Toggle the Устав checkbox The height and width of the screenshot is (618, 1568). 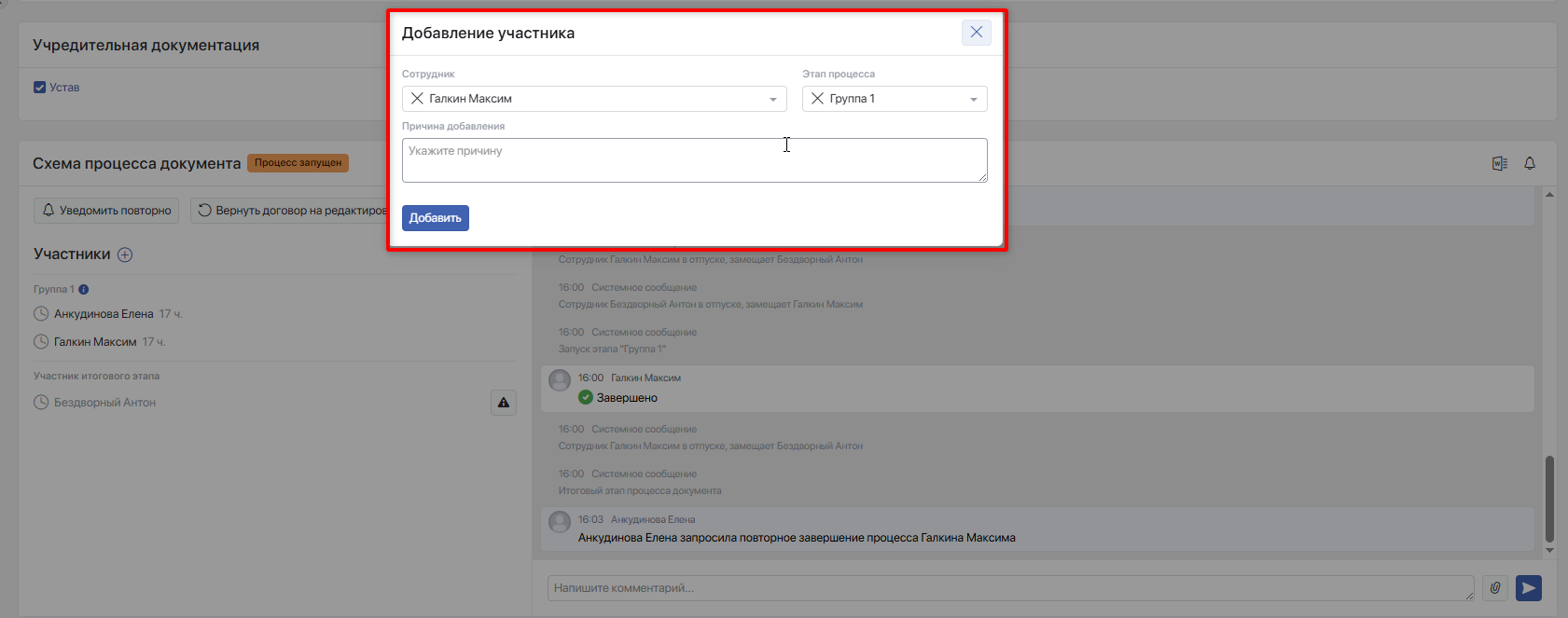tap(40, 88)
